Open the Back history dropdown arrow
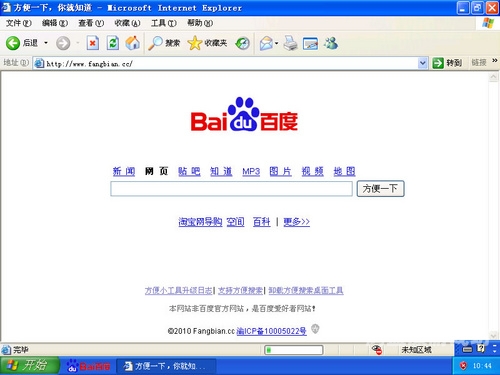 pyautogui.click(x=46, y=43)
